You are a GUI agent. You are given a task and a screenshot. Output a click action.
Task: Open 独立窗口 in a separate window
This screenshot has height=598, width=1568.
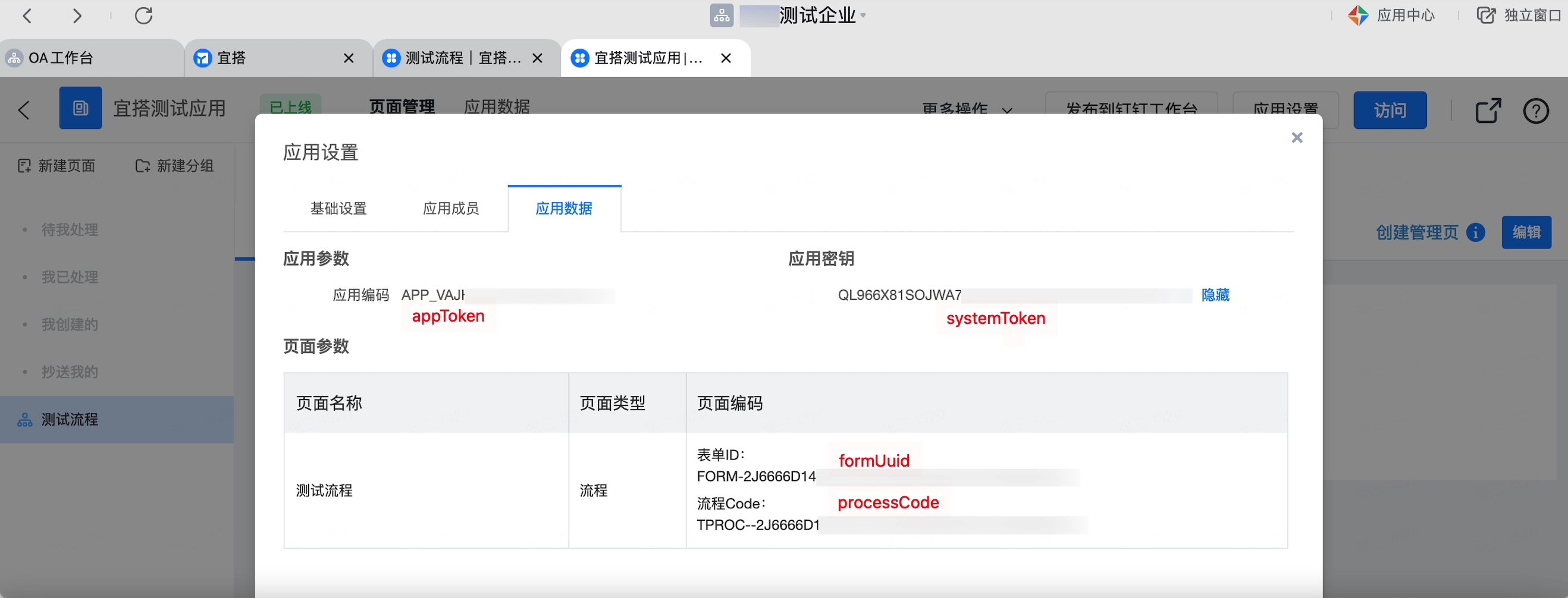1519,15
